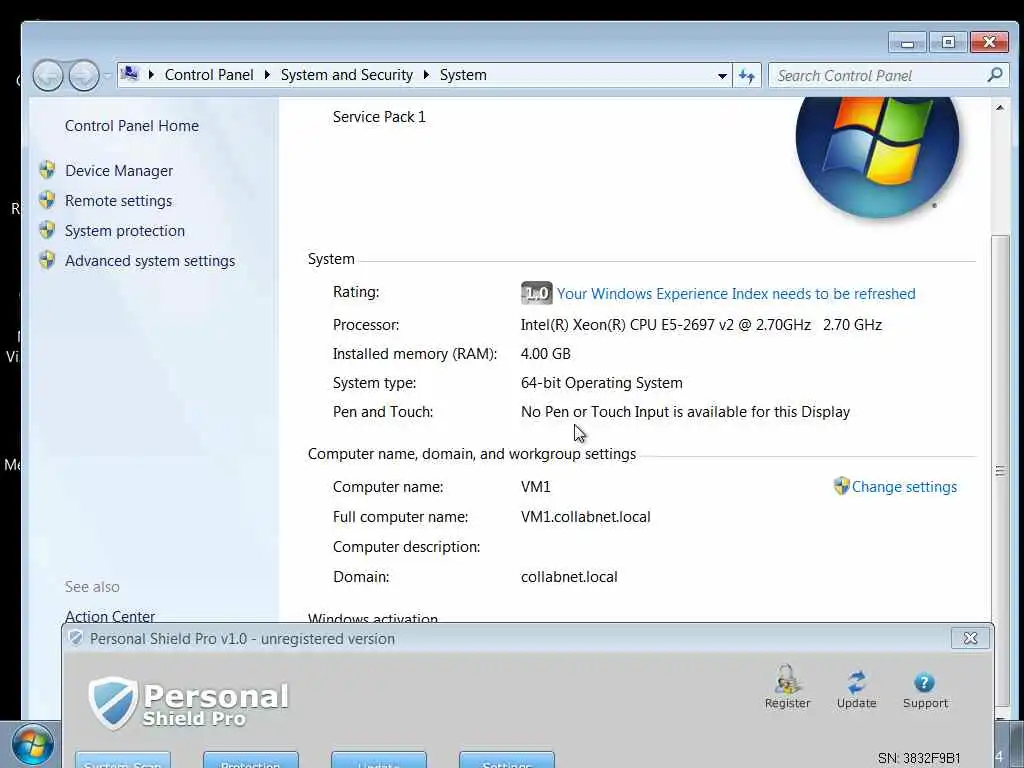Click processor value Intel Xeon E5-2697

[x=701, y=325]
